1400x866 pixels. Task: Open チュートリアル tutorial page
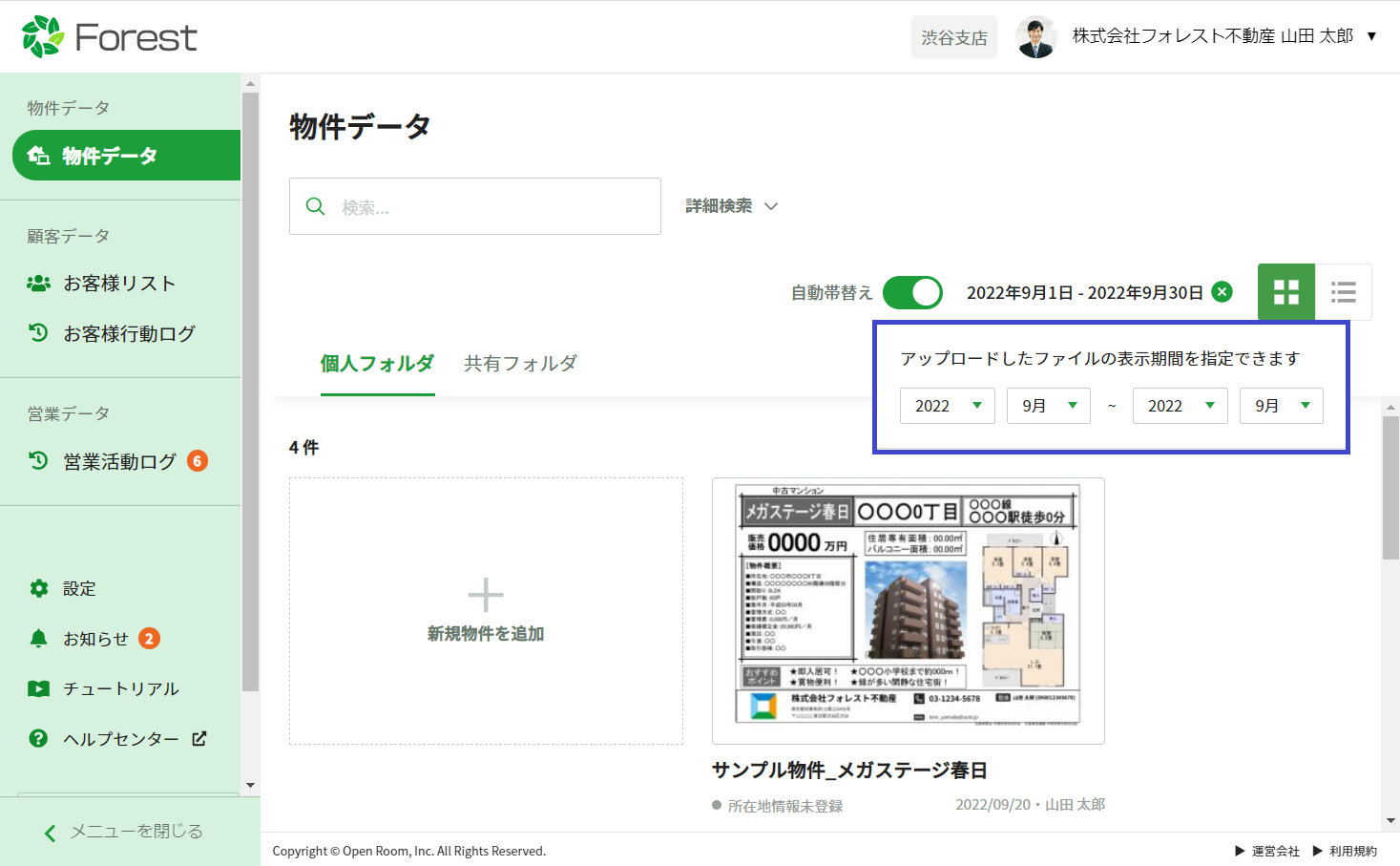point(120,689)
